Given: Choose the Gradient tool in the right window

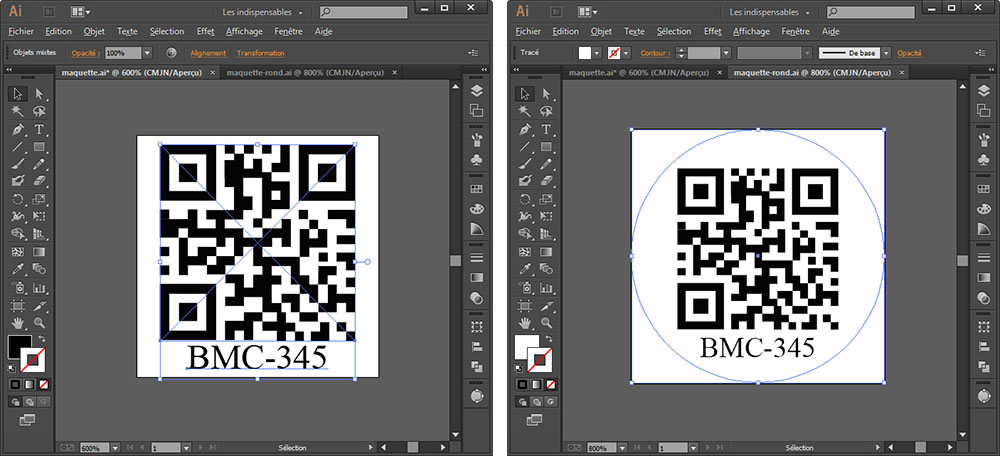Looking at the screenshot, I should click(x=546, y=251).
